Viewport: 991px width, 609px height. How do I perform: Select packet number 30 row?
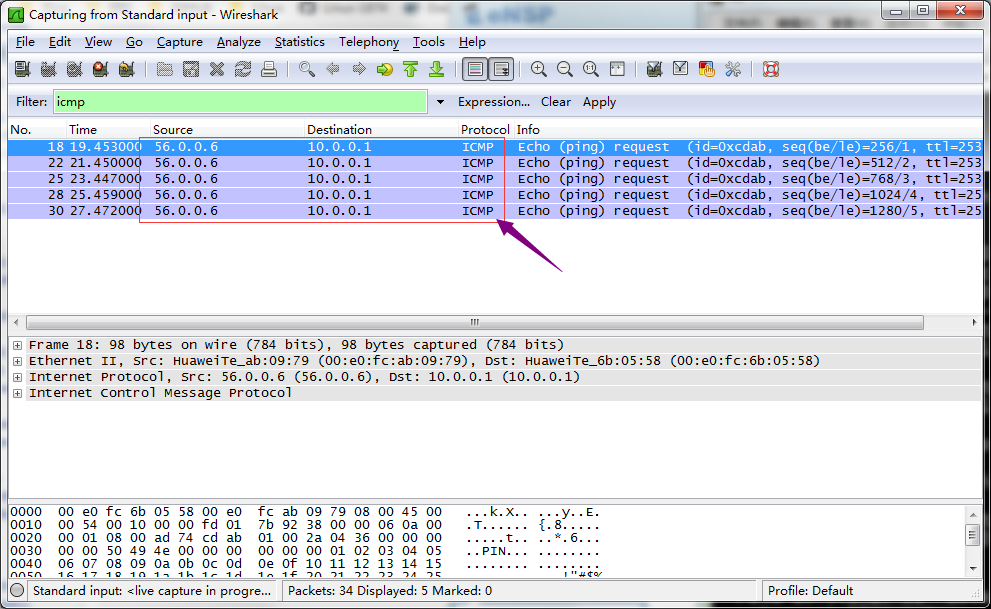495,211
